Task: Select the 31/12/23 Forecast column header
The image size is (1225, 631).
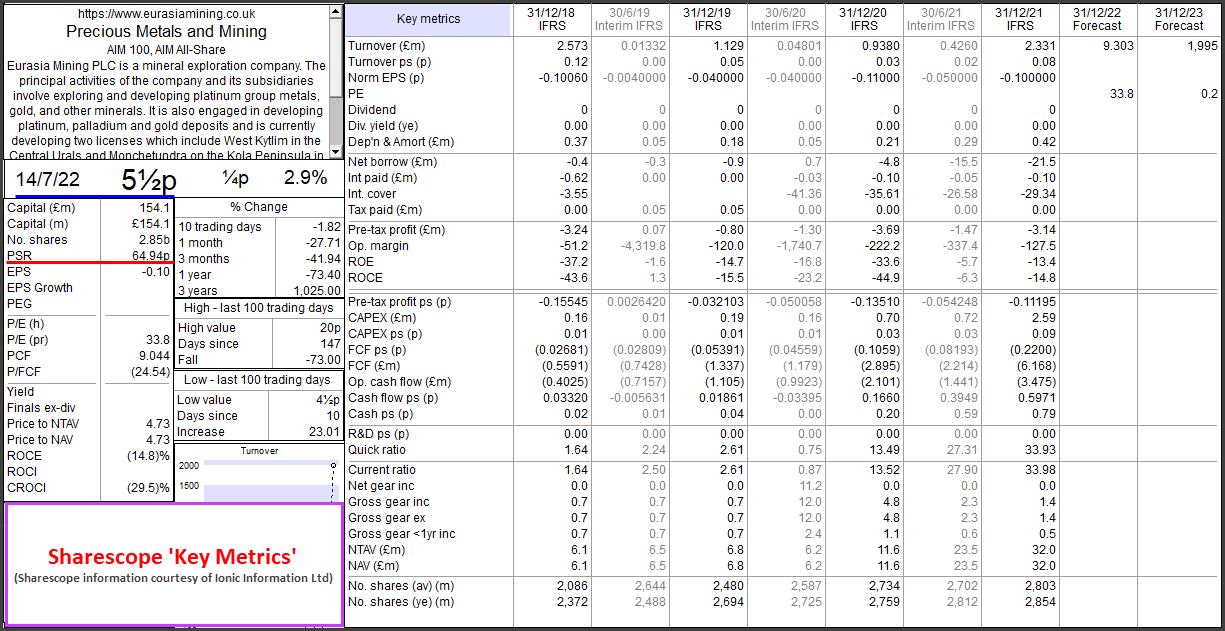Action: click(x=1178, y=19)
